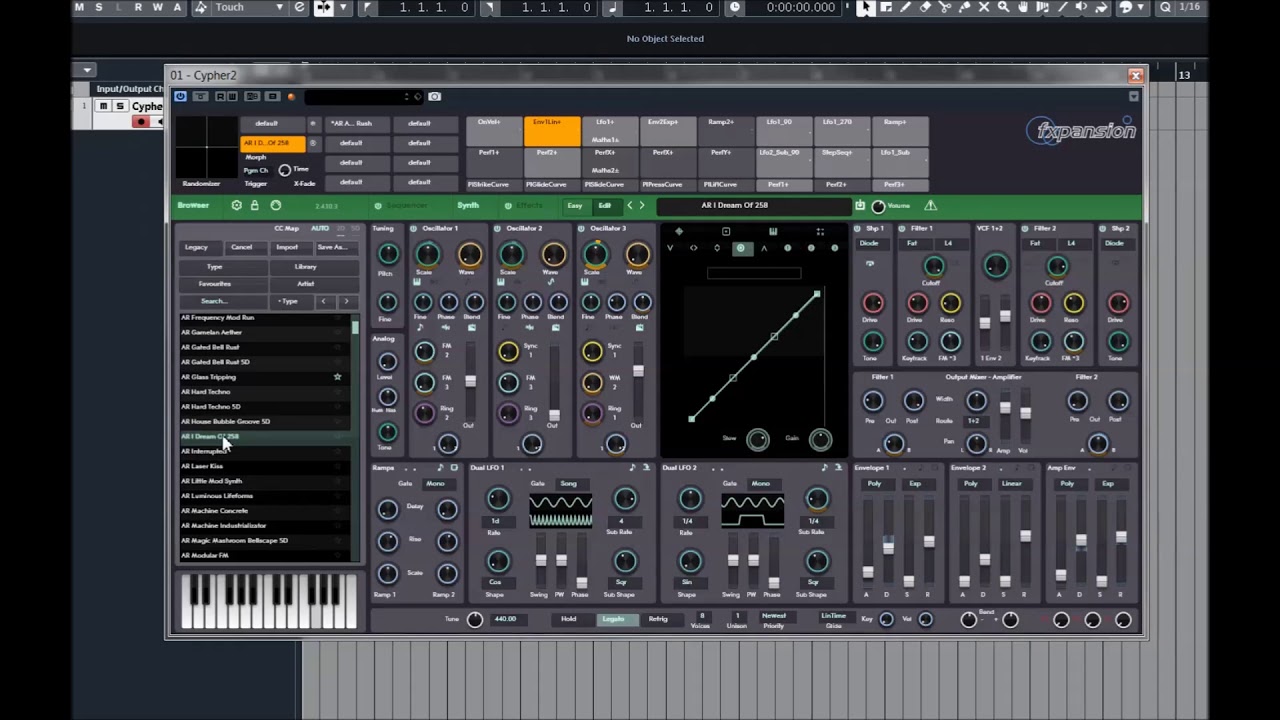Screen dimensions: 1280x720
Task: Toggle Oscillator 3 power button
Action: coord(581,229)
